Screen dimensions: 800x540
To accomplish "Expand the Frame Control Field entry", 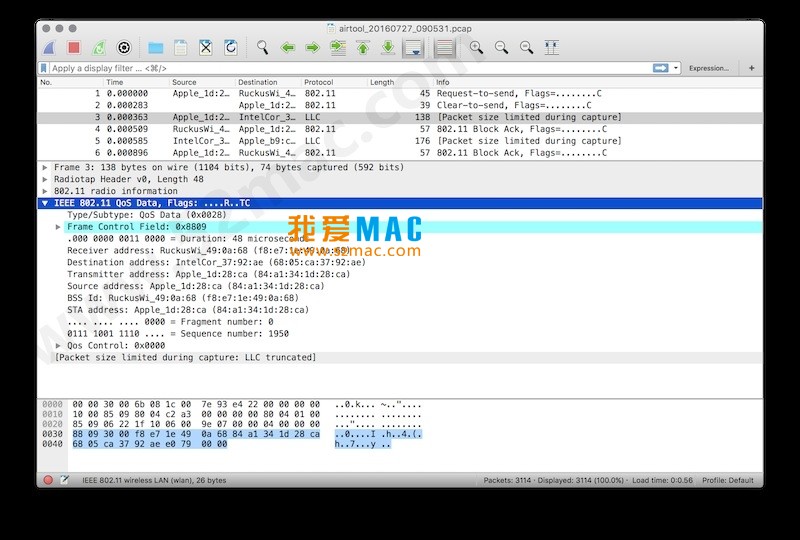I will point(58,227).
